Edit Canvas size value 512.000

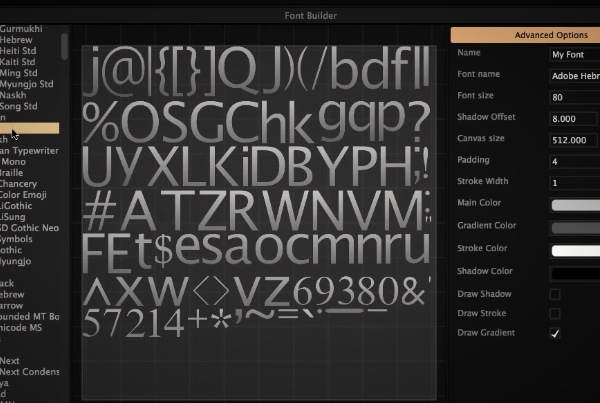coord(573,140)
